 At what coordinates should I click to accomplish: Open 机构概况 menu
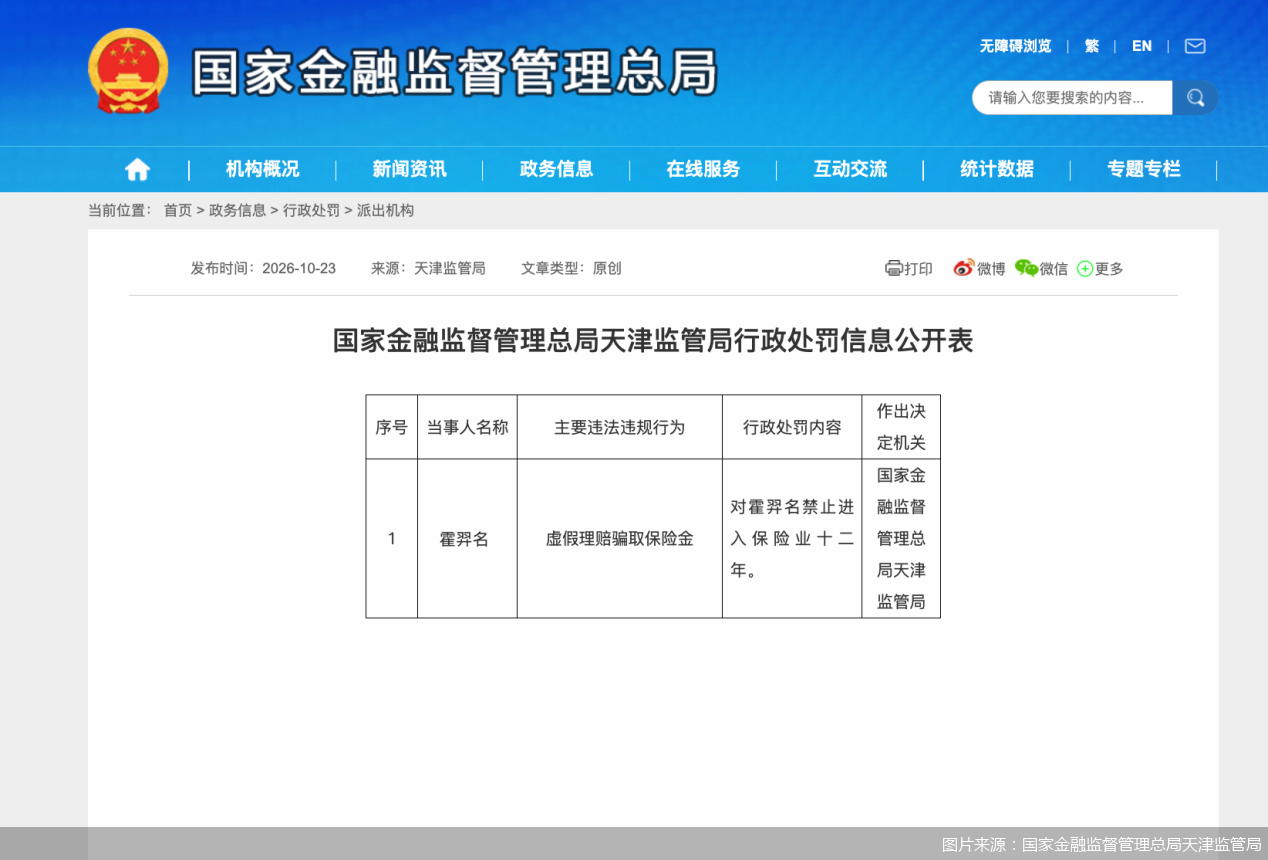[262, 170]
